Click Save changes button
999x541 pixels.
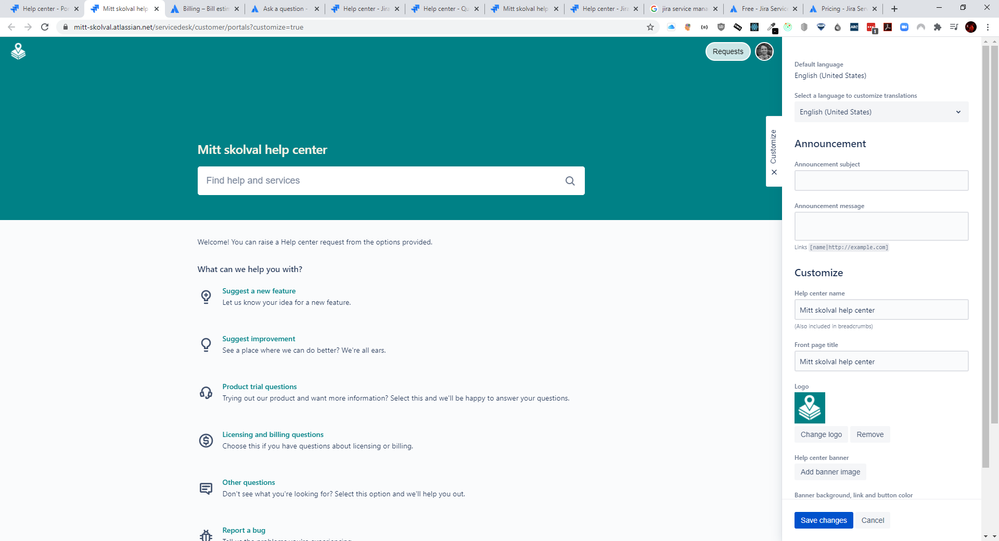point(823,521)
